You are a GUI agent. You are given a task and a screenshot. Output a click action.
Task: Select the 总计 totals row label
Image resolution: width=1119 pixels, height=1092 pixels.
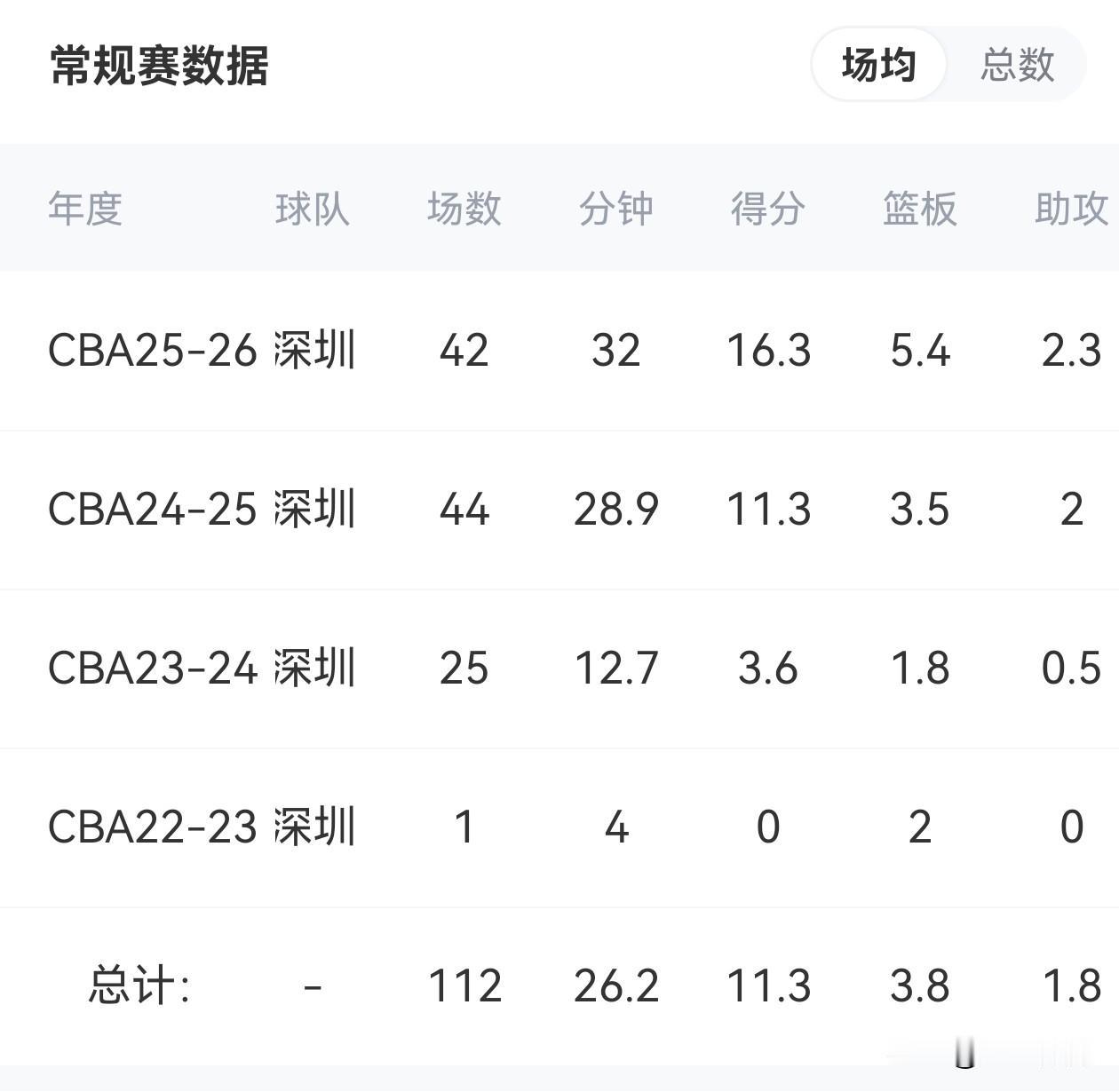[139, 985]
